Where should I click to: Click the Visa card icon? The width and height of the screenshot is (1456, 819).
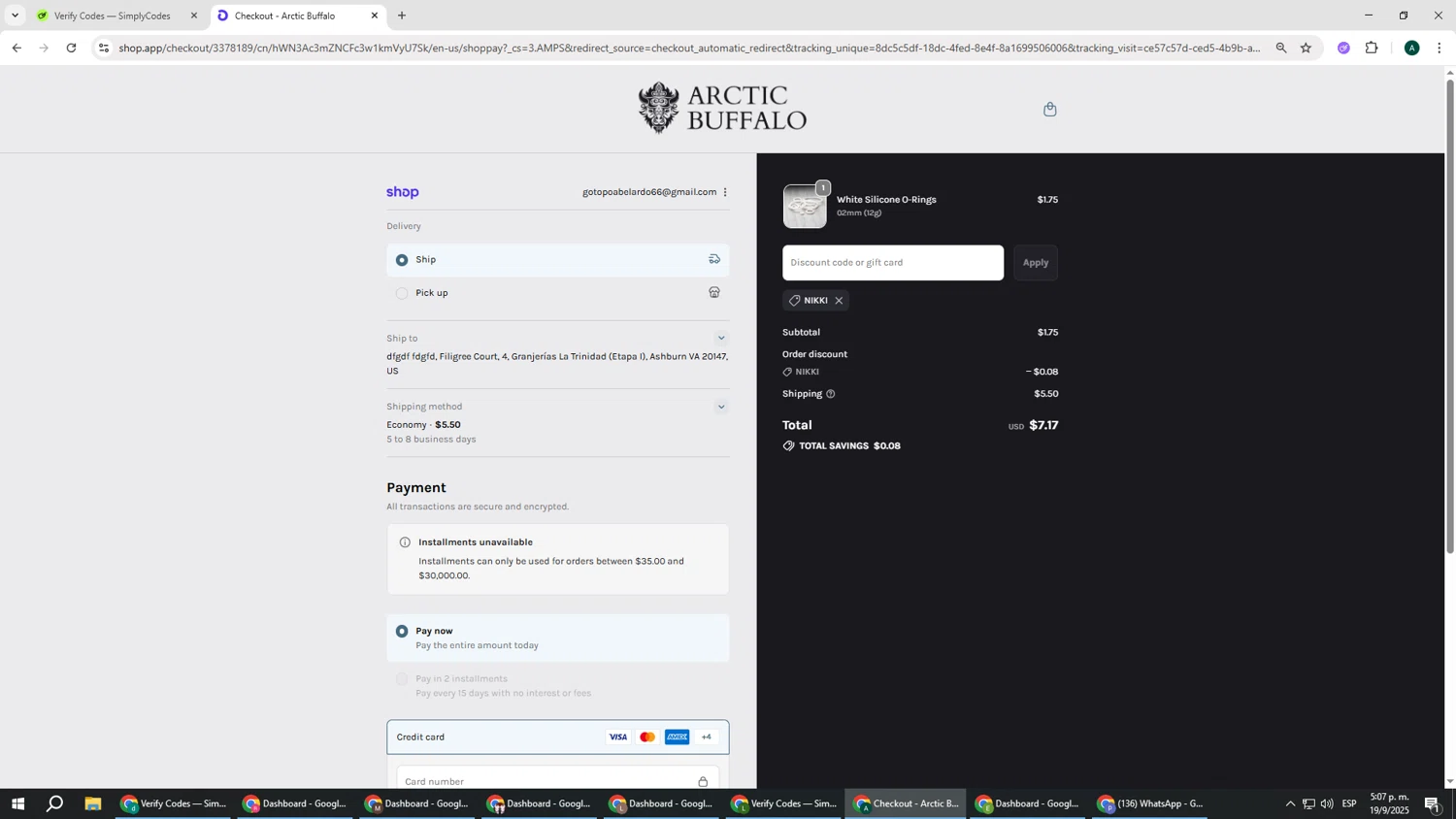(x=617, y=737)
